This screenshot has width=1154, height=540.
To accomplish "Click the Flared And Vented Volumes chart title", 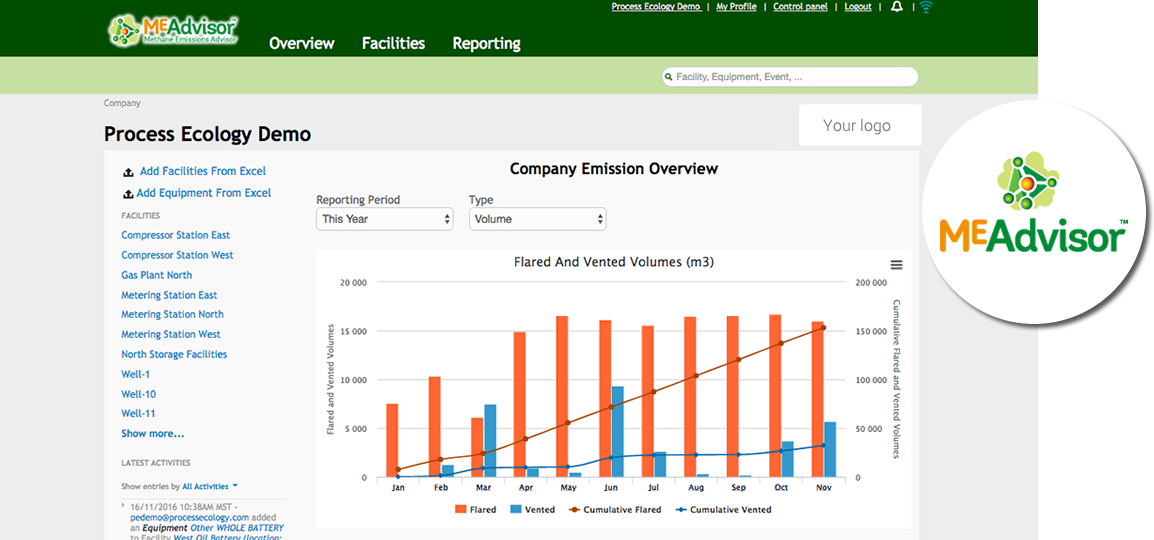I will [614, 262].
